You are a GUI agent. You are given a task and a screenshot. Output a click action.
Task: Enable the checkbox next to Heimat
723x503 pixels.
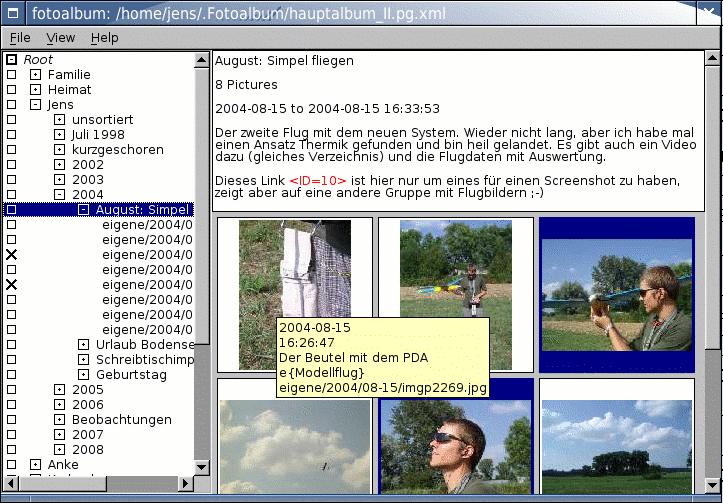coord(12,90)
